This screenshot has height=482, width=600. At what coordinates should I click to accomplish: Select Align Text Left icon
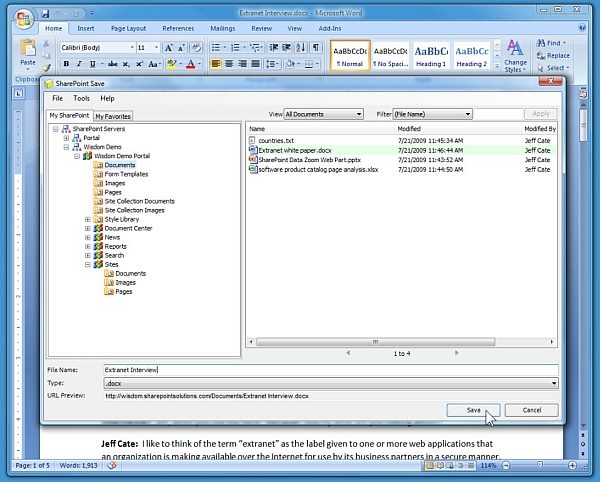click(x=216, y=64)
